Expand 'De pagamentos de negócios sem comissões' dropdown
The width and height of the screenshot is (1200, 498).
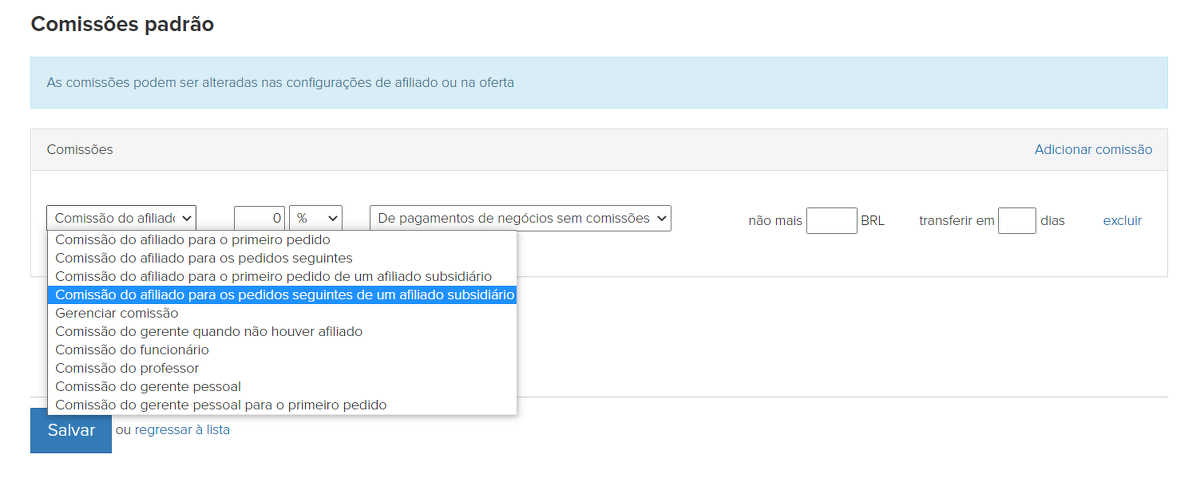(x=520, y=218)
